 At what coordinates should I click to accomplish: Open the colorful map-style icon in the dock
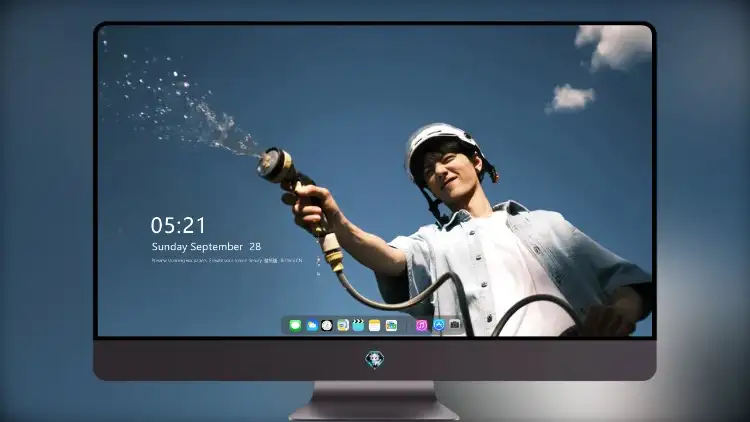click(391, 325)
